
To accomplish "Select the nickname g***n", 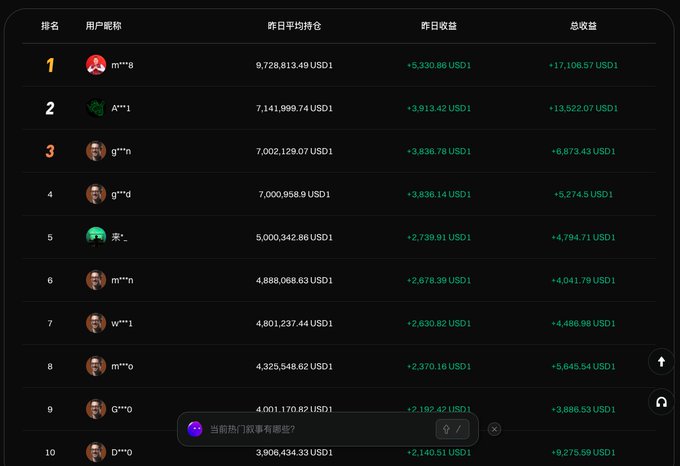I will pyautogui.click(x=121, y=151).
